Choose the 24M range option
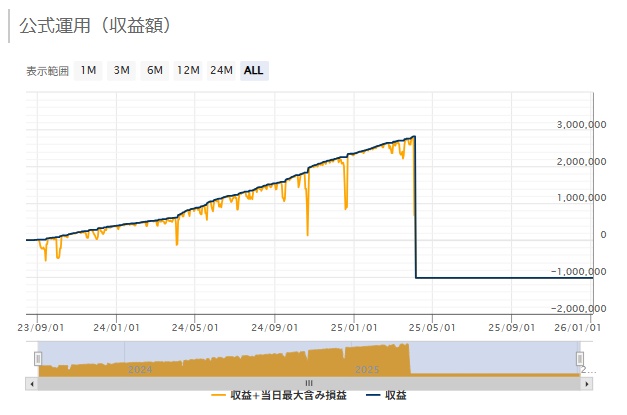The height and width of the screenshot is (415, 627). 221,70
